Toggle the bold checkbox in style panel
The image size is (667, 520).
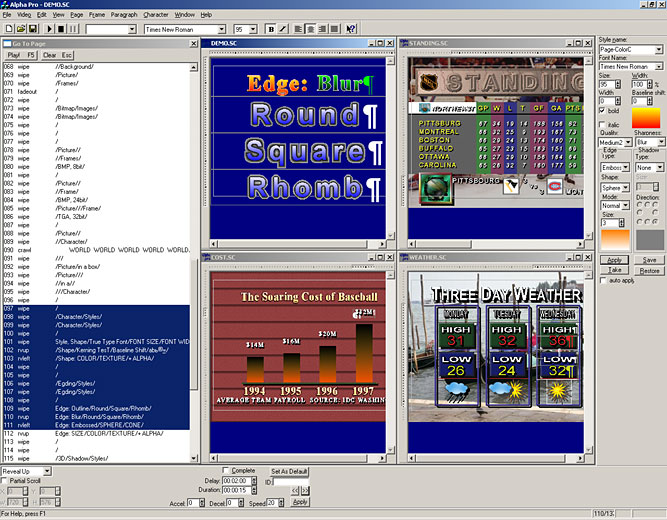(602, 110)
